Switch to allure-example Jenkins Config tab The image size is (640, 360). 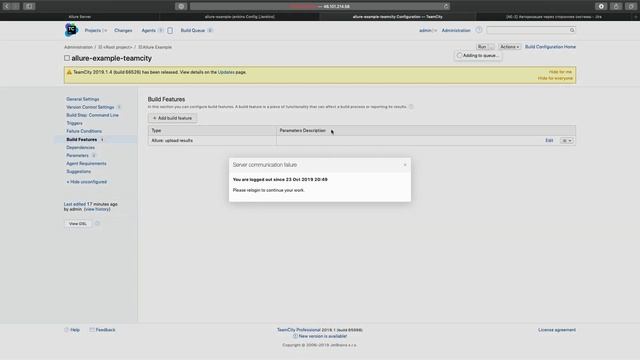pyautogui.click(x=240, y=17)
